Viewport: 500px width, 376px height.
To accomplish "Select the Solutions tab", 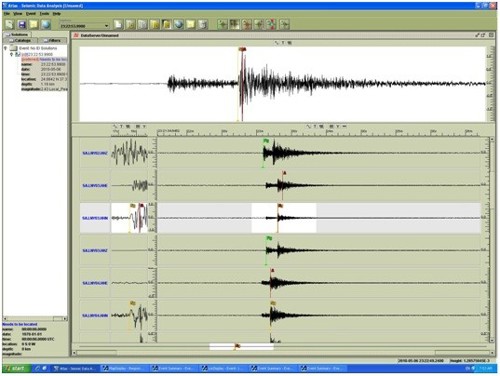I will click(17, 34).
